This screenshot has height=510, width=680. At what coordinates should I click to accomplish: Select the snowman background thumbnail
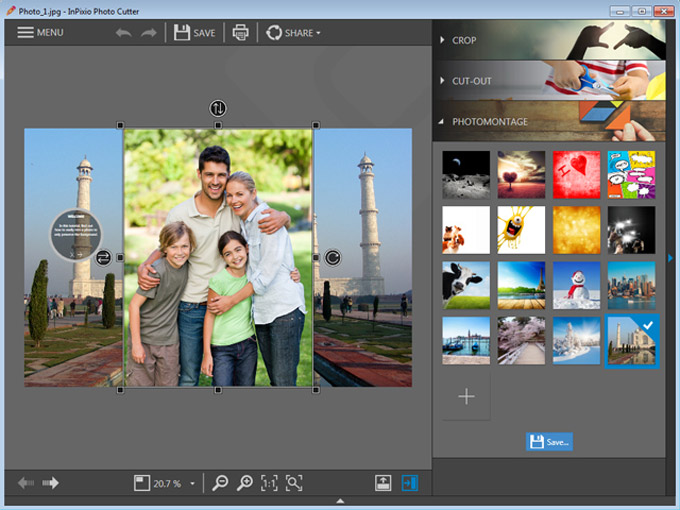pyautogui.click(x=577, y=285)
